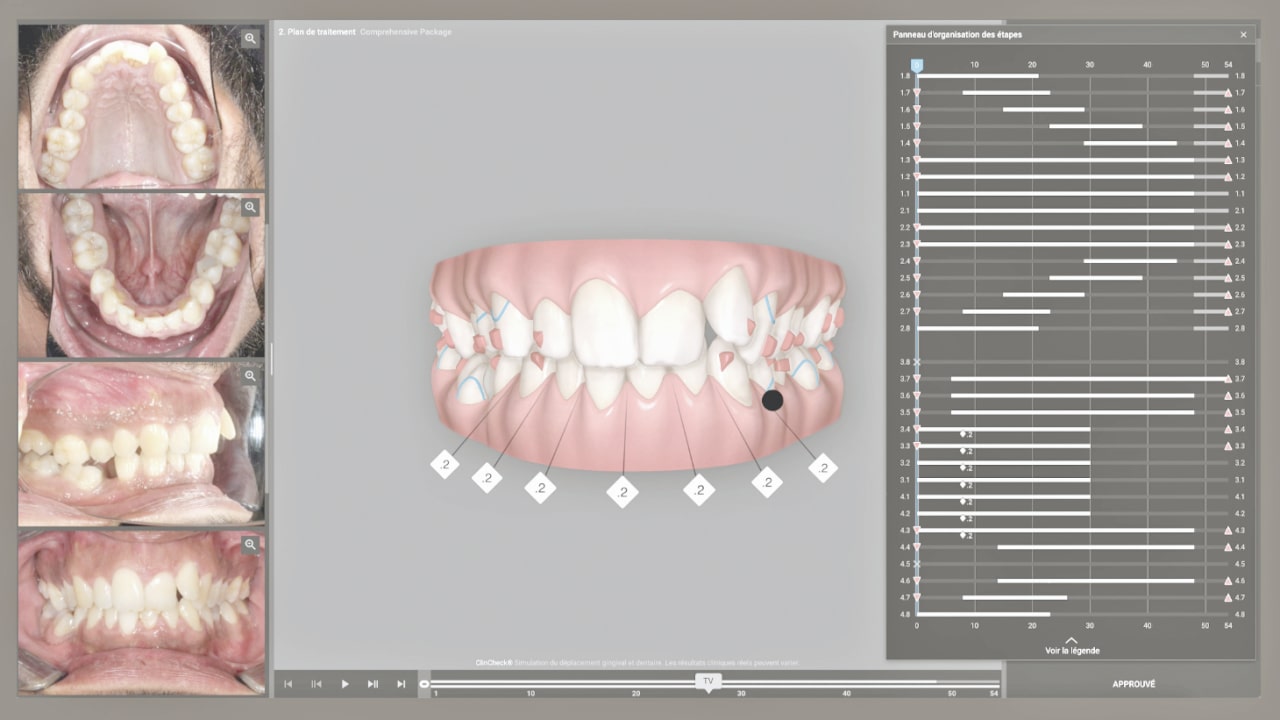Jump to the first treatment stage
Image resolution: width=1280 pixels, height=720 pixels.
pyautogui.click(x=288, y=684)
